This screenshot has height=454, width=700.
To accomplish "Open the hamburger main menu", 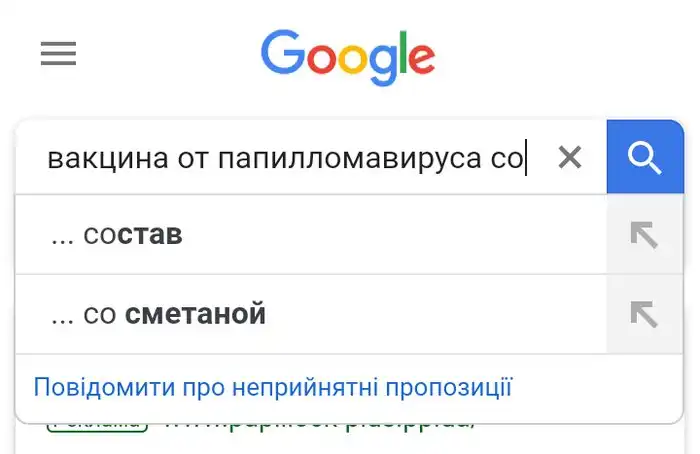I will click(x=58, y=54).
